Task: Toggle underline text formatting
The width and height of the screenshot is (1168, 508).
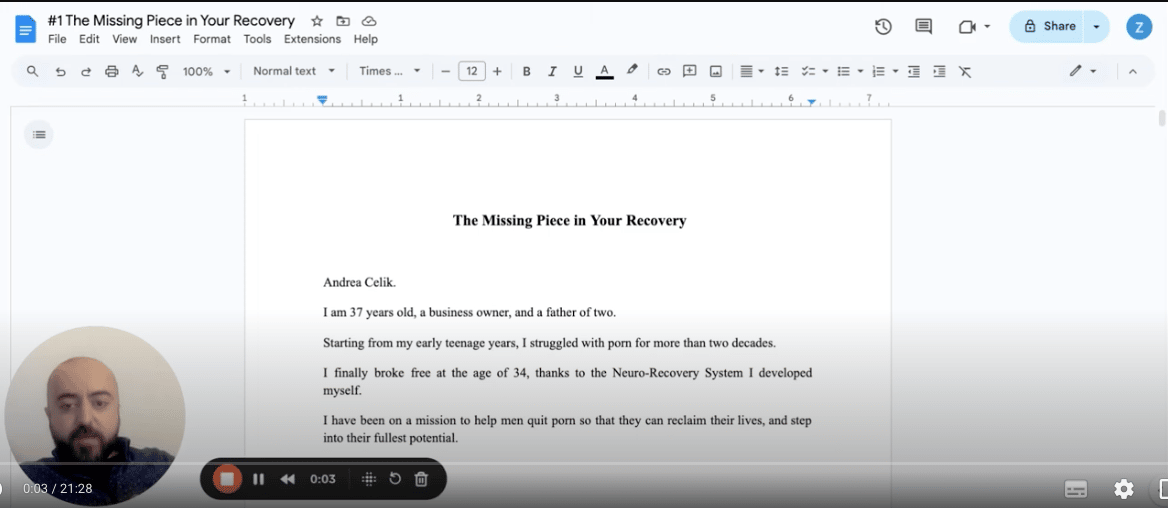Action: (x=578, y=71)
